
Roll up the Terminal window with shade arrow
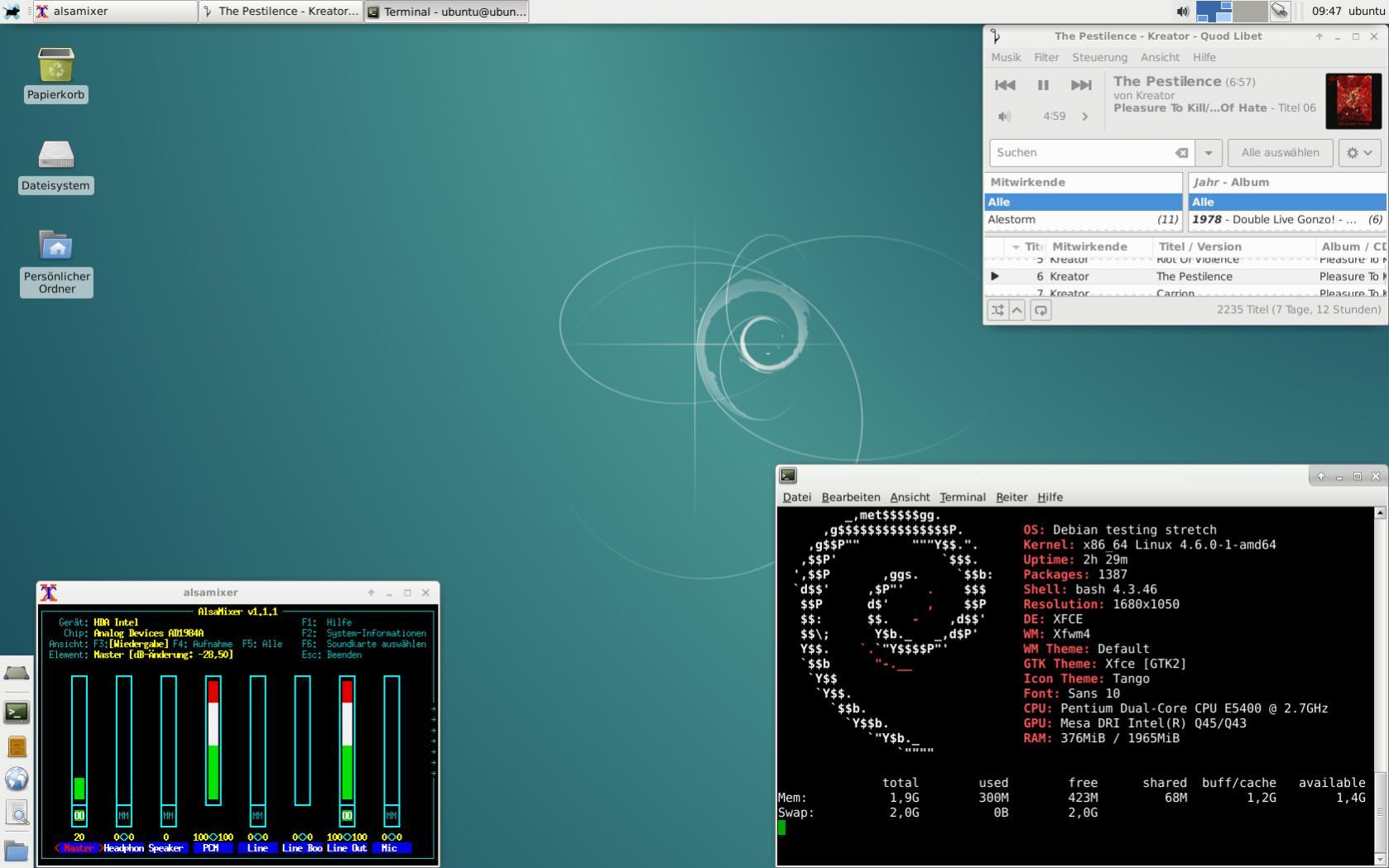pos(1320,476)
